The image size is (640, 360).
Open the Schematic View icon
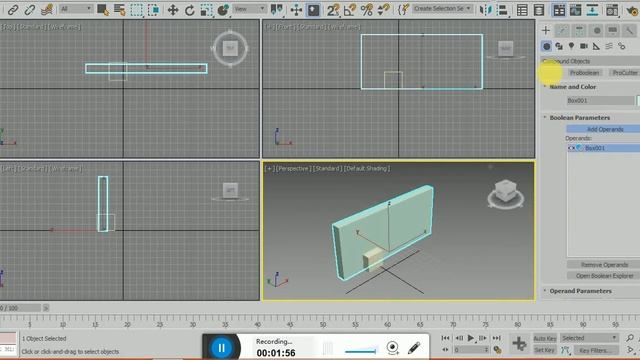[x=592, y=10]
